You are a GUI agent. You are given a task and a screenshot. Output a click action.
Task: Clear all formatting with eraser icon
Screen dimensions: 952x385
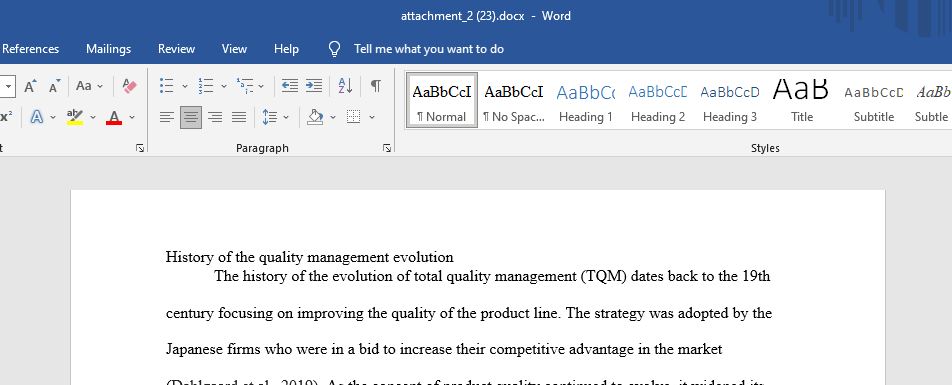pos(129,86)
